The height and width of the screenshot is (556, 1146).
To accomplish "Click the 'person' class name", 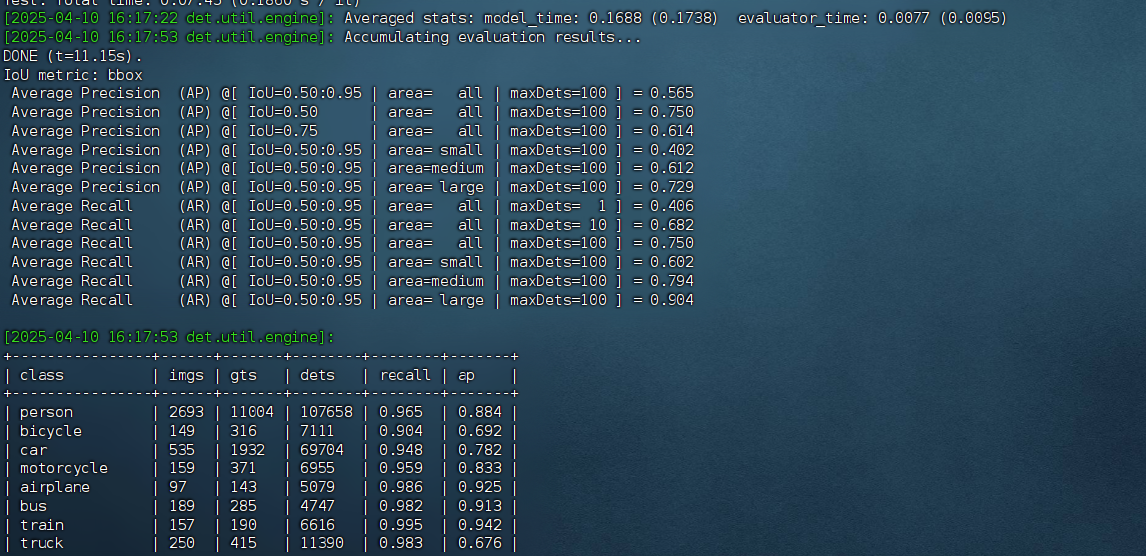I will coord(46,412).
